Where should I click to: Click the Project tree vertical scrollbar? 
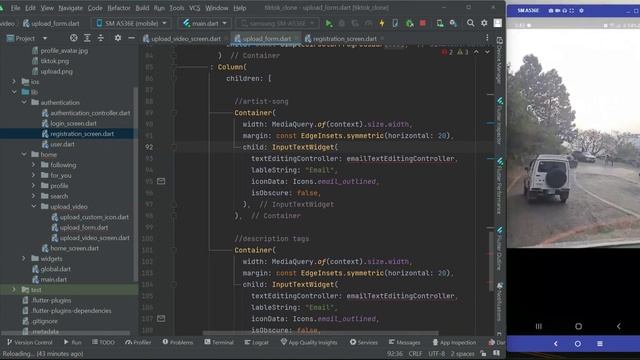(x=136, y=184)
